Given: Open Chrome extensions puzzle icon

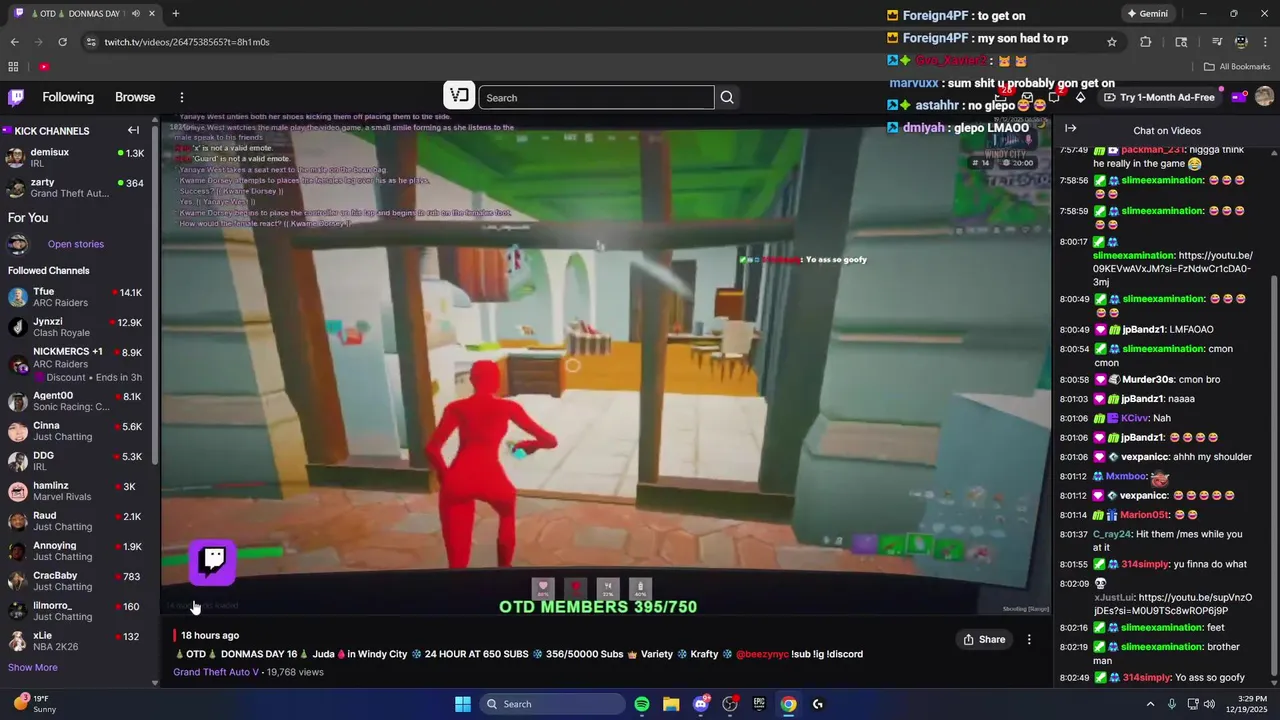Looking at the screenshot, I should (x=1146, y=42).
